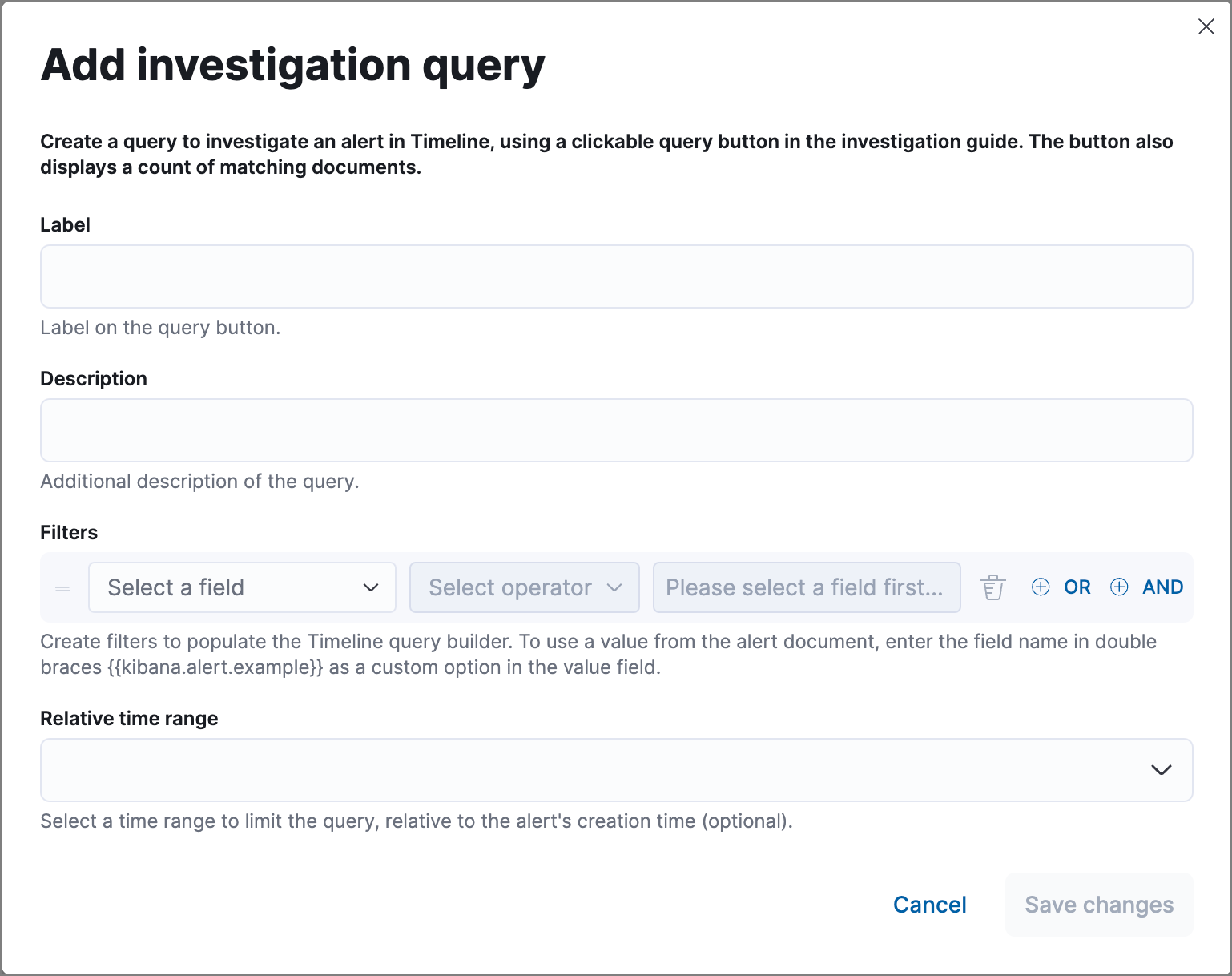Click the empty Relative time range field
Screen dimensions: 1232x976
click(x=561, y=770)
